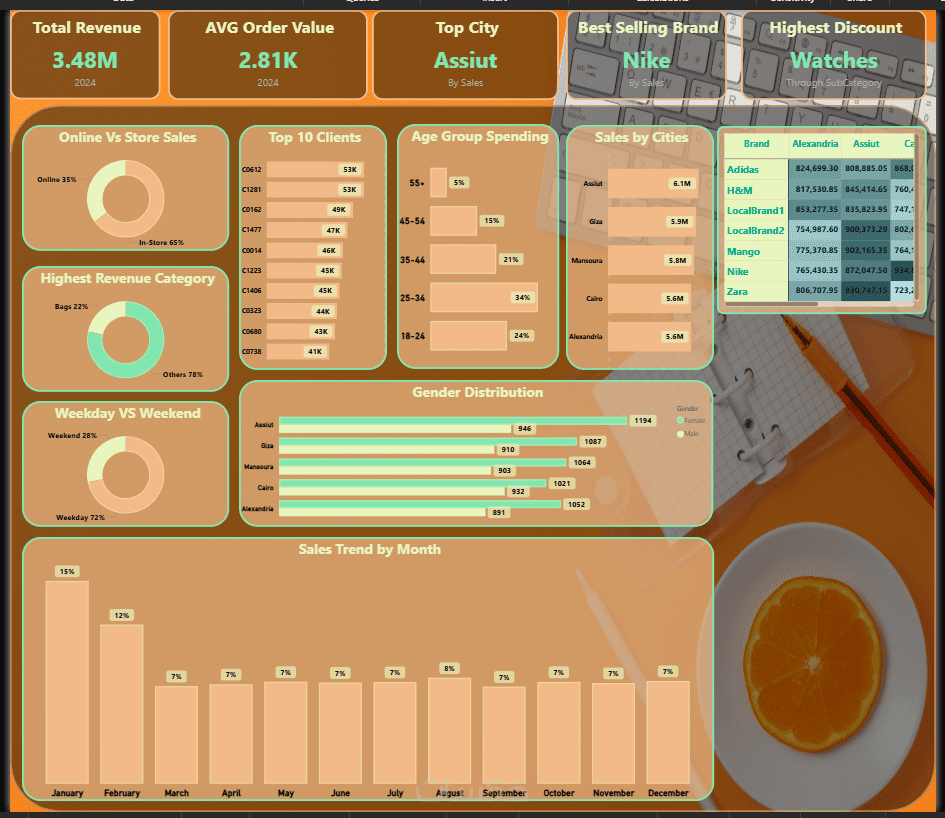Select the Others 78% donut segment
The image size is (945, 818).
point(148,359)
